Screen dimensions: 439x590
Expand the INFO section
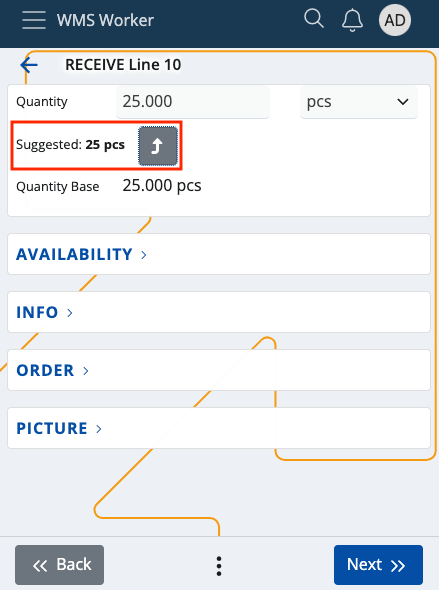219,312
